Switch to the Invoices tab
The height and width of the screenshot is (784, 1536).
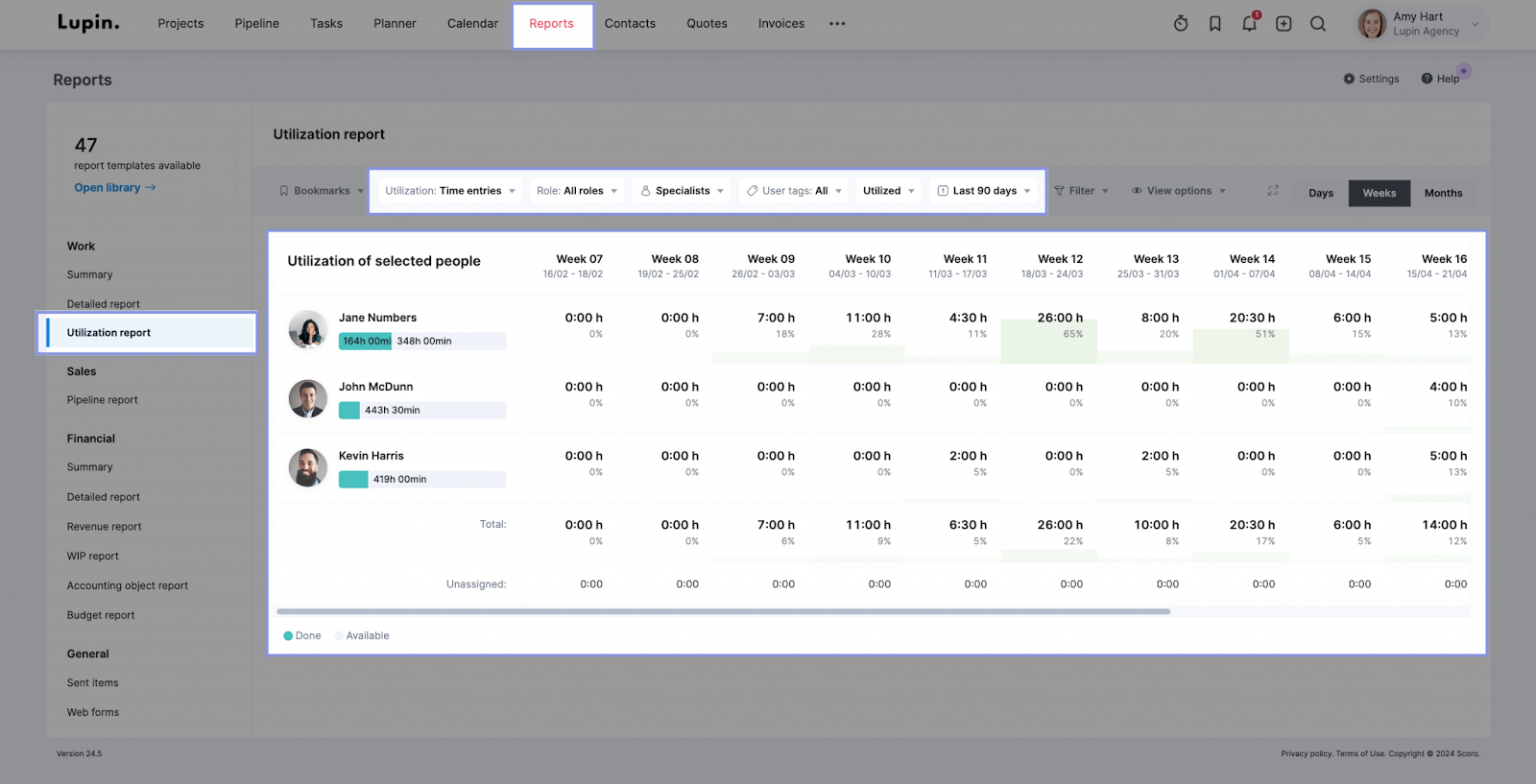781,23
